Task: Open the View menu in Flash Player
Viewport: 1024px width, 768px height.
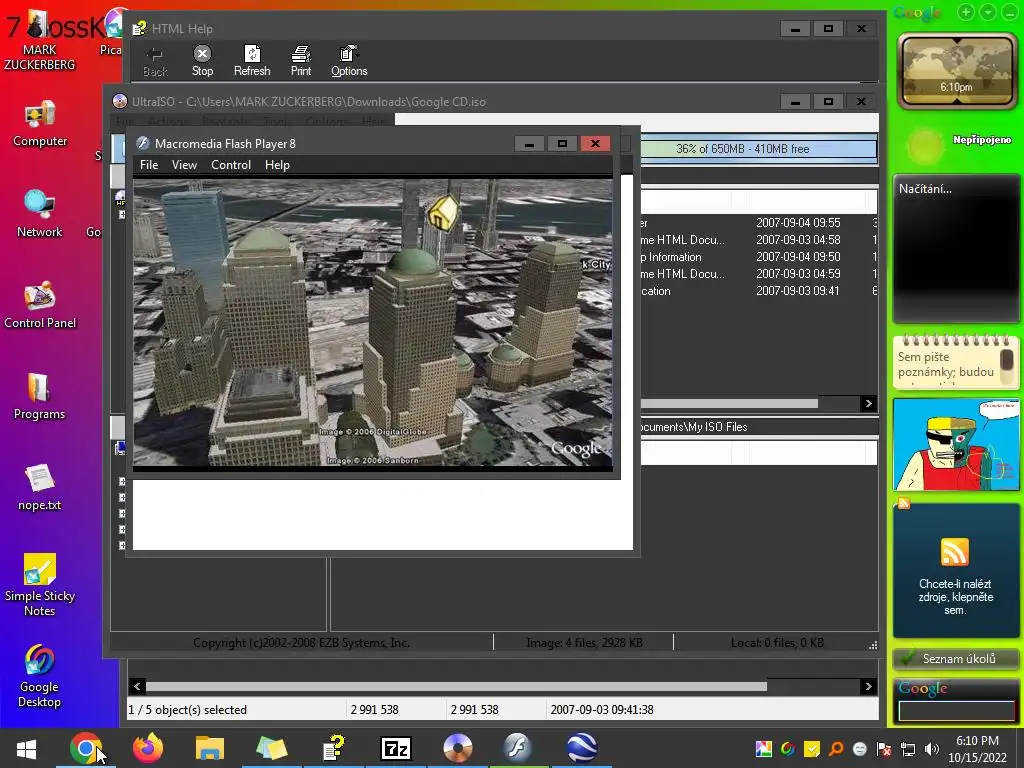Action: (x=184, y=165)
